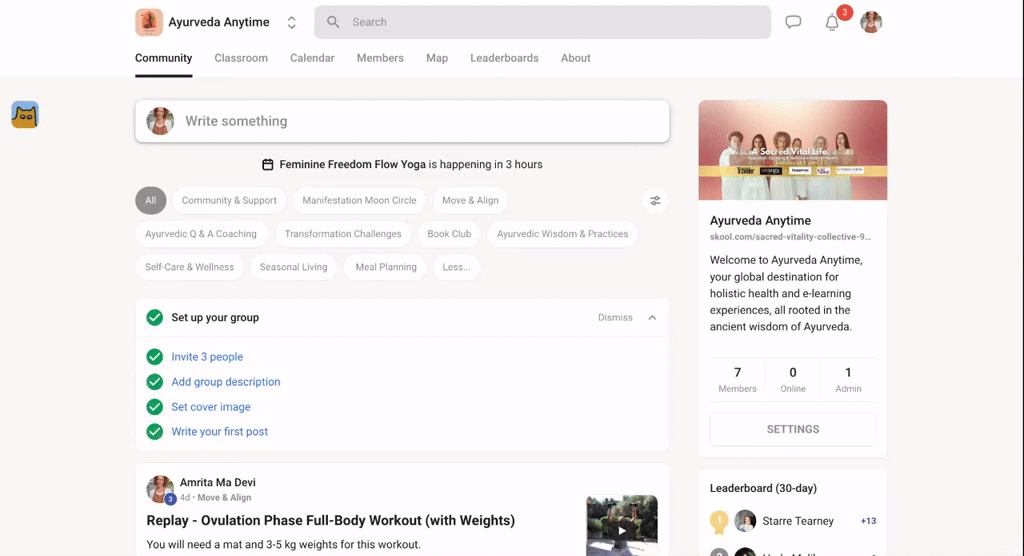Filter by Ayurvedic Q & A Coaching

(201, 234)
